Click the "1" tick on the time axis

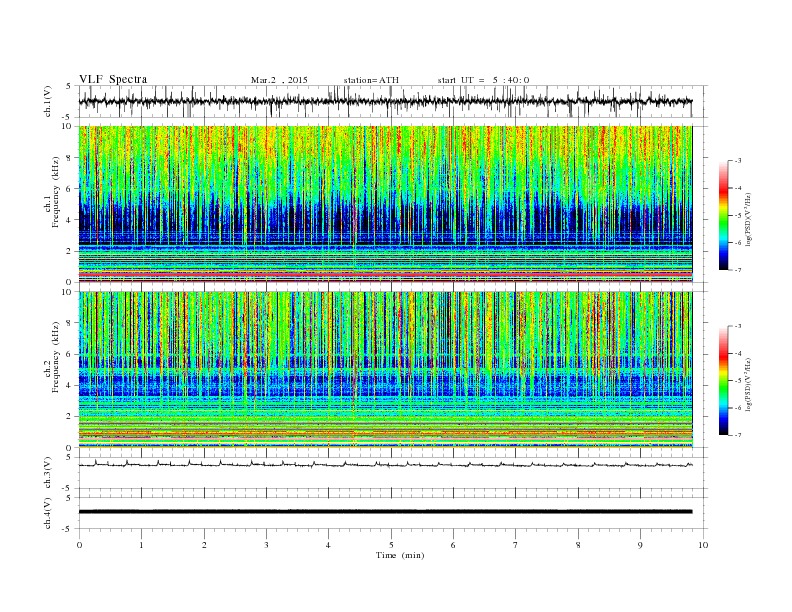point(141,545)
